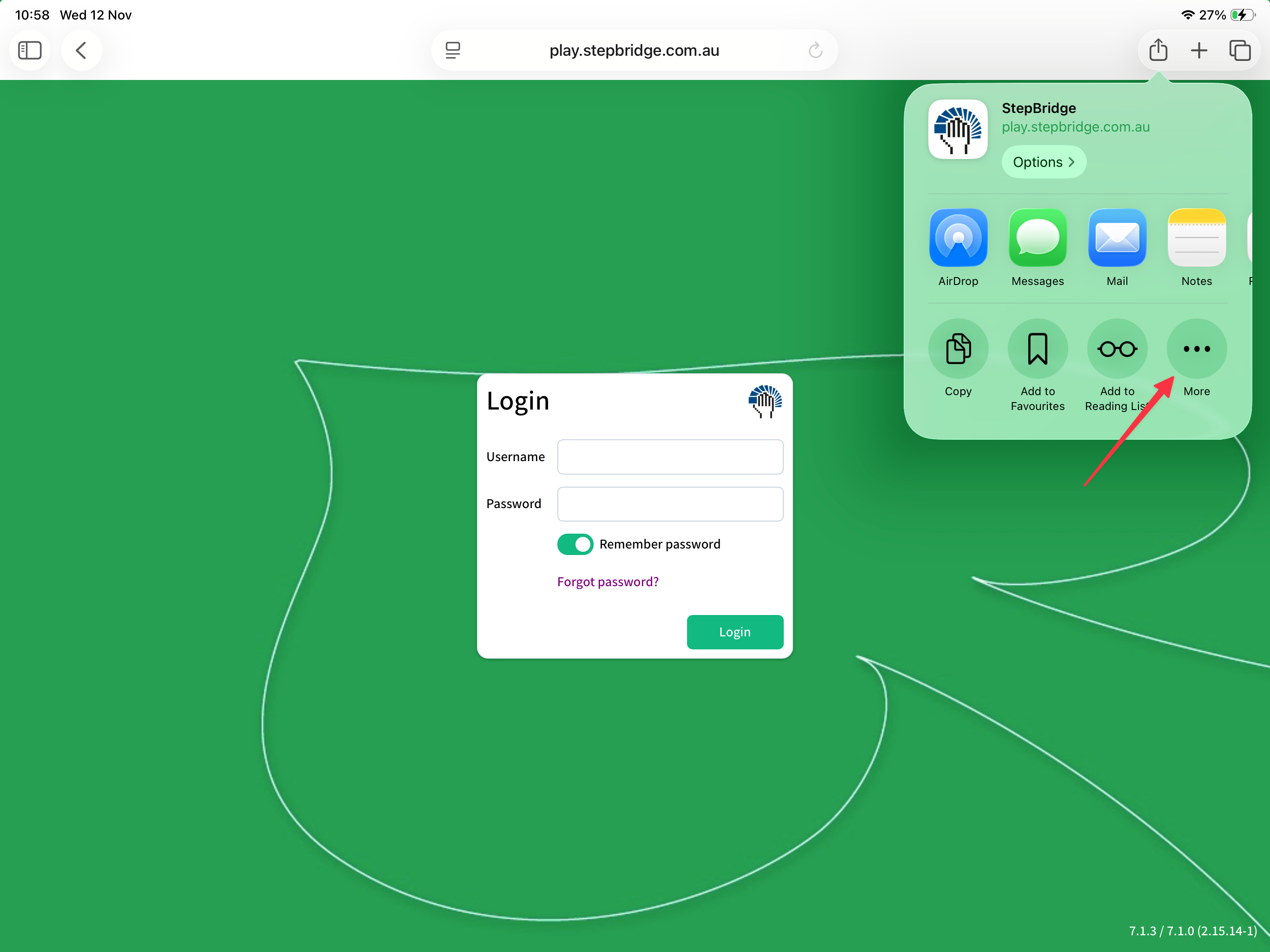Open the share sheet icon
Screen dimensions: 1270x952
(x=1158, y=50)
